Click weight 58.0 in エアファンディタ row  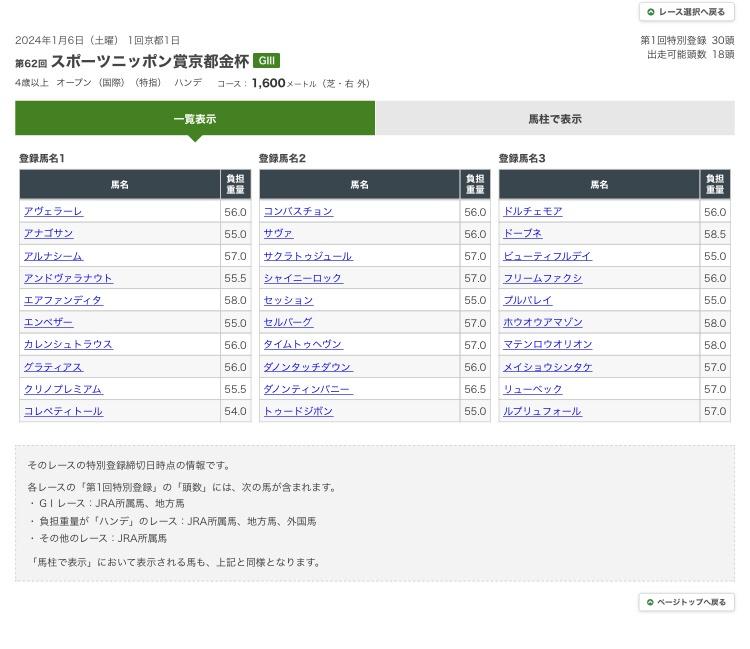[235, 300]
